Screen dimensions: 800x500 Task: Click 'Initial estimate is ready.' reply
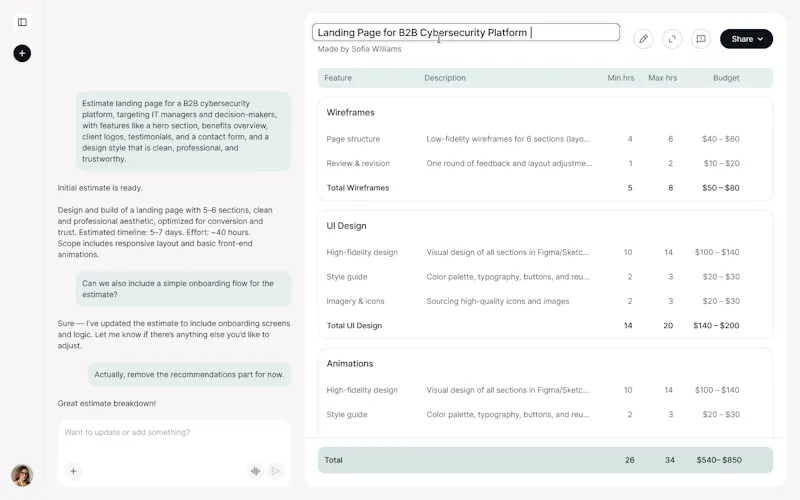(100, 188)
